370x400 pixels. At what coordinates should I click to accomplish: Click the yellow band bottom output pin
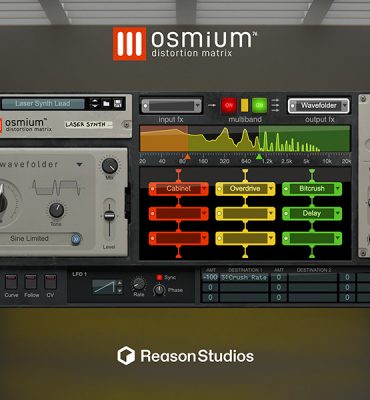[245, 256]
